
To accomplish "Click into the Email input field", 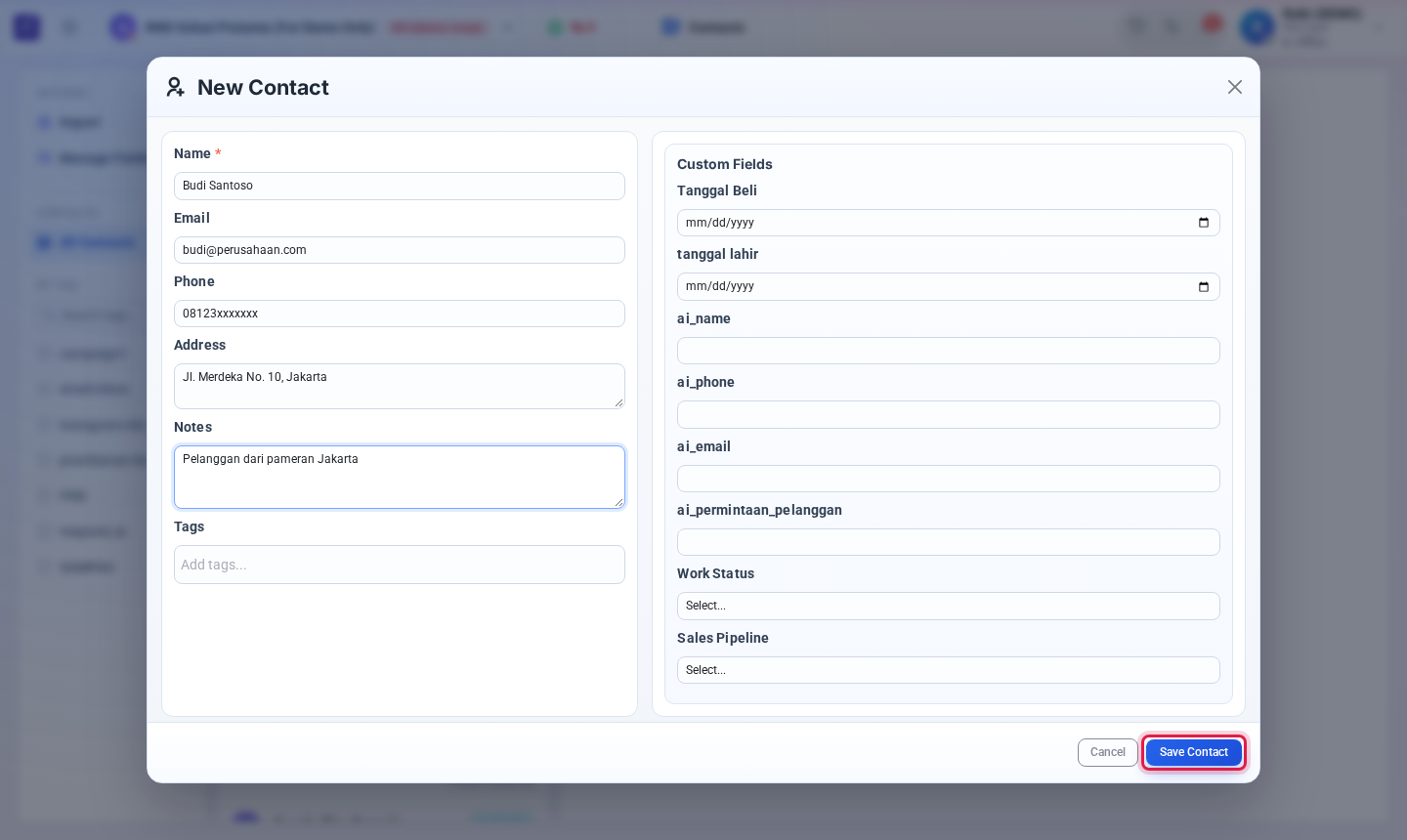I will (x=400, y=250).
